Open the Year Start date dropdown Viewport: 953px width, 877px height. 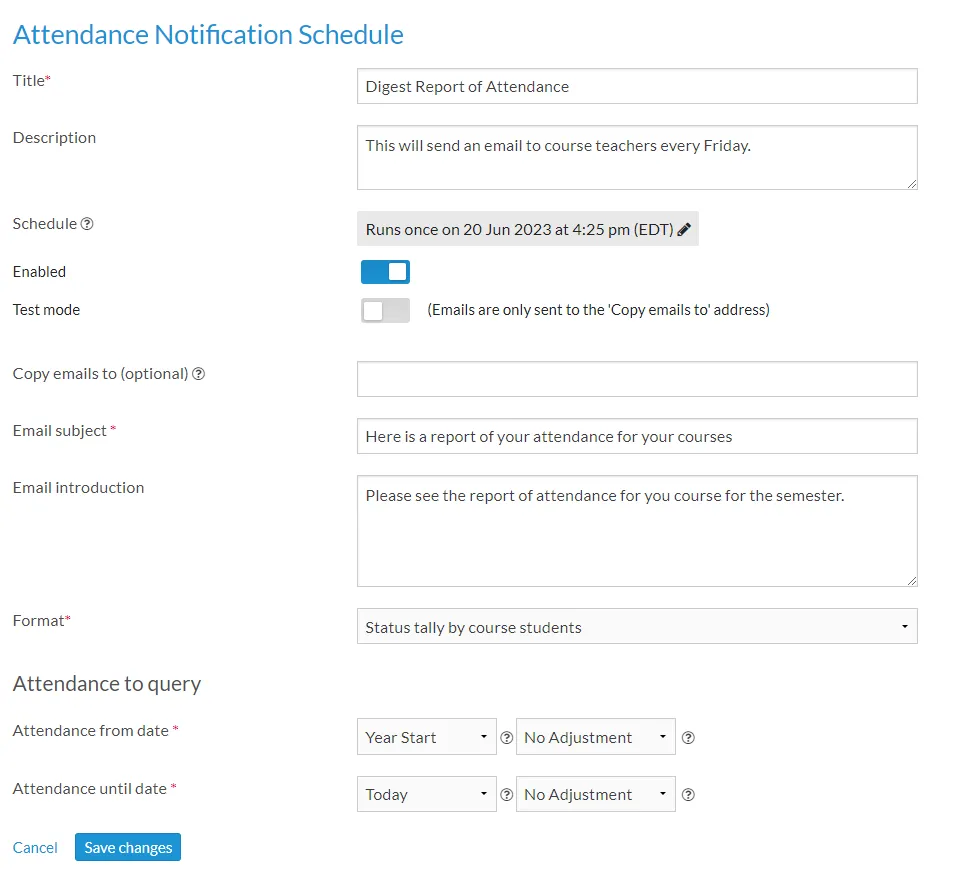[x=427, y=737]
